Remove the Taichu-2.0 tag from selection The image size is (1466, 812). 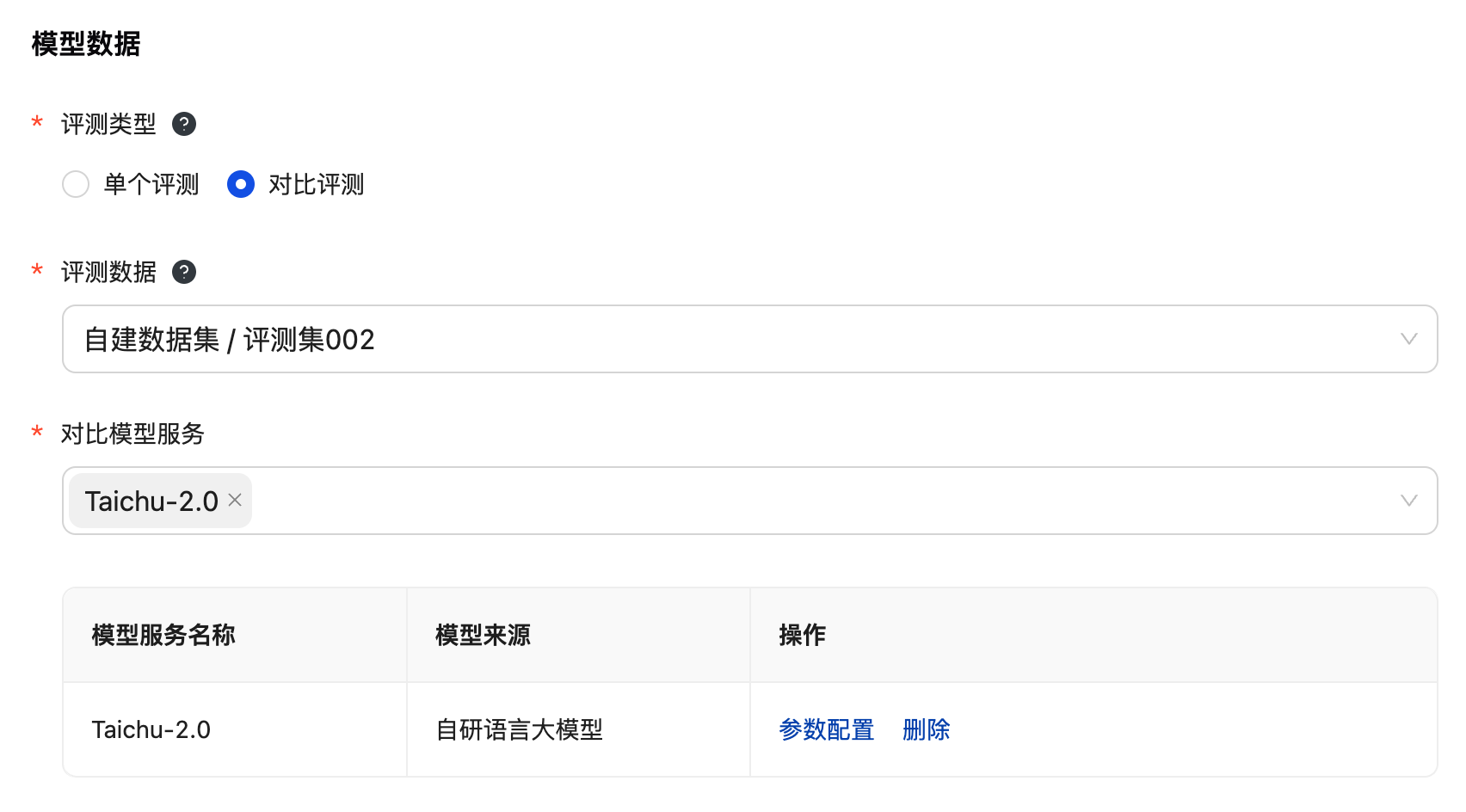pyautogui.click(x=235, y=501)
